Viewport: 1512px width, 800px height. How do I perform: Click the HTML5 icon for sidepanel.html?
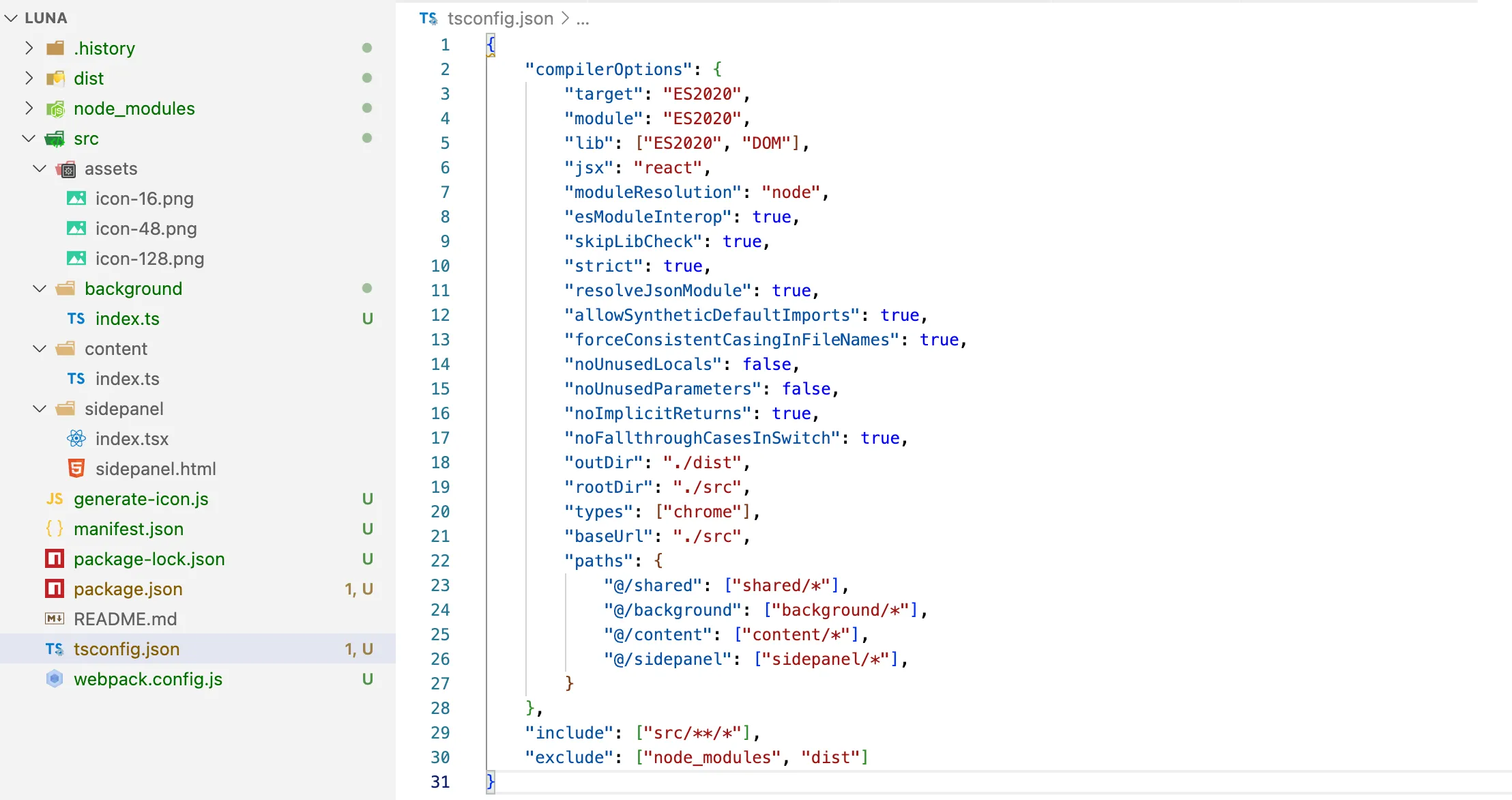click(x=76, y=468)
